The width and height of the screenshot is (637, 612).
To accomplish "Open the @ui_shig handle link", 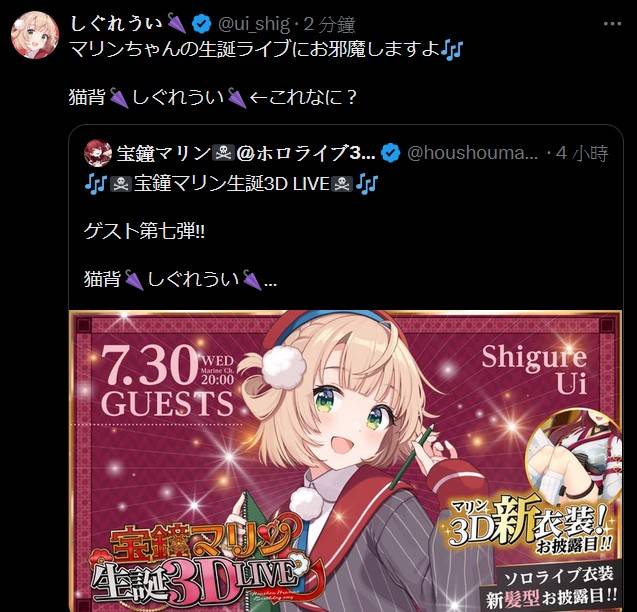I will click(x=254, y=24).
